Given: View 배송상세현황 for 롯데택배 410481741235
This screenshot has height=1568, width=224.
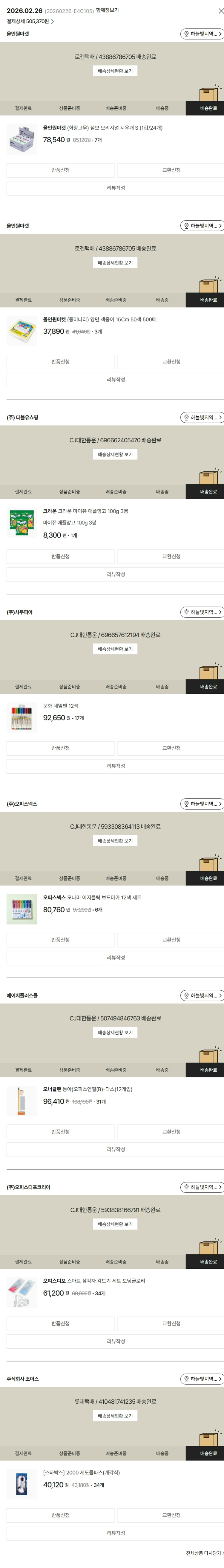Looking at the screenshot, I should click(x=115, y=1416).
